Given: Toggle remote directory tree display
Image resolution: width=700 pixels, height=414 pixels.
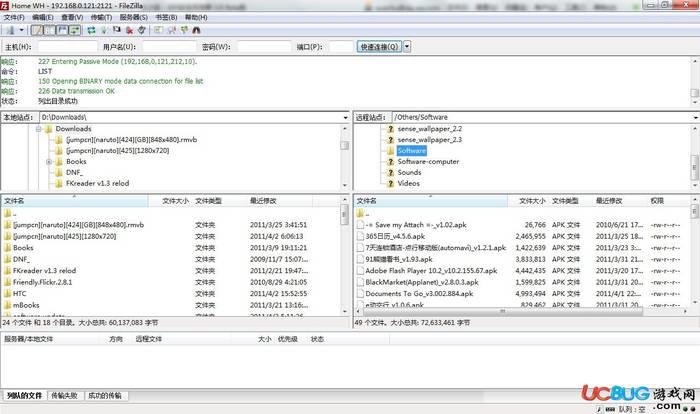Looking at the screenshot, I should point(62,30).
